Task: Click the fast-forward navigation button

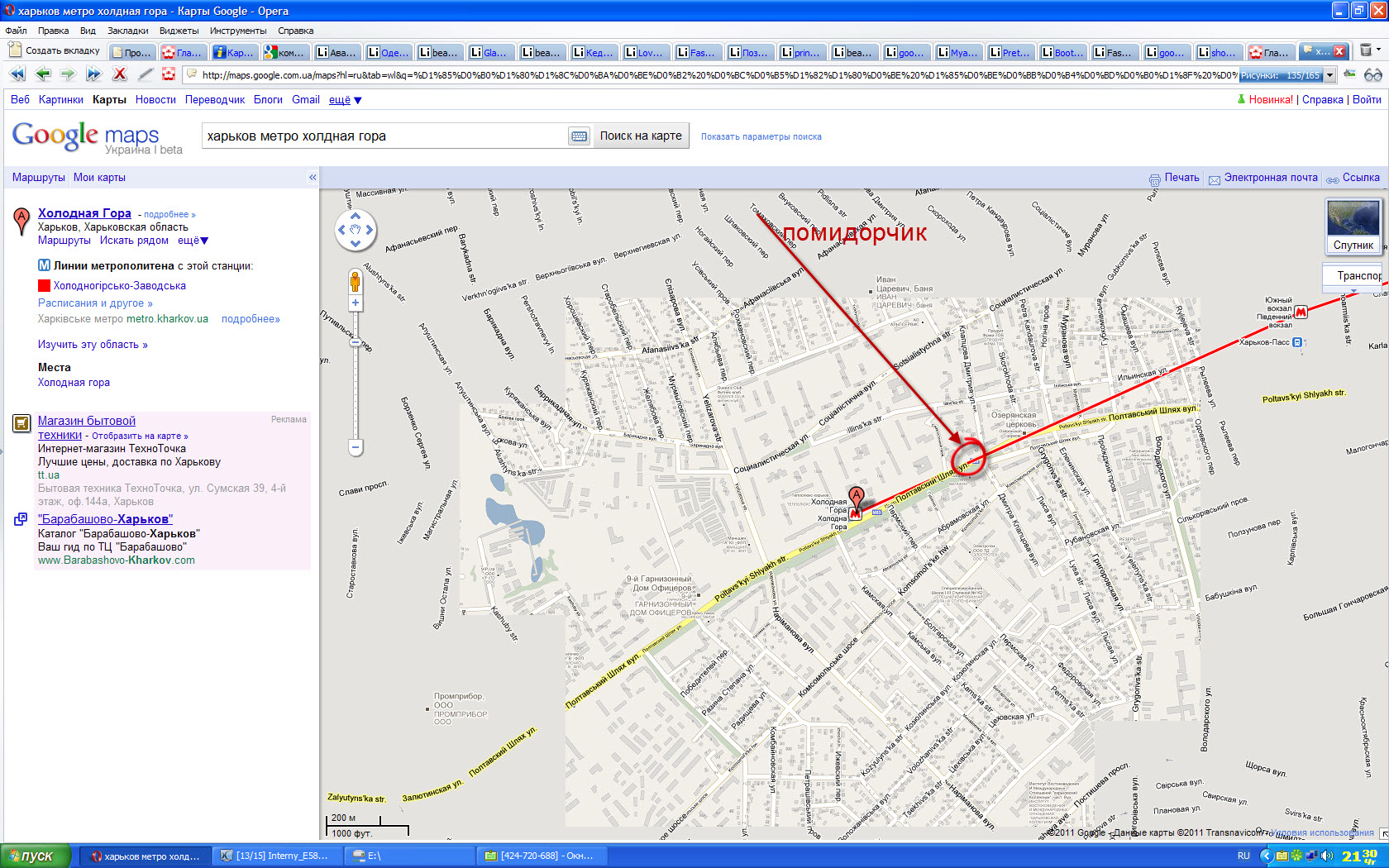Action: 93,74
